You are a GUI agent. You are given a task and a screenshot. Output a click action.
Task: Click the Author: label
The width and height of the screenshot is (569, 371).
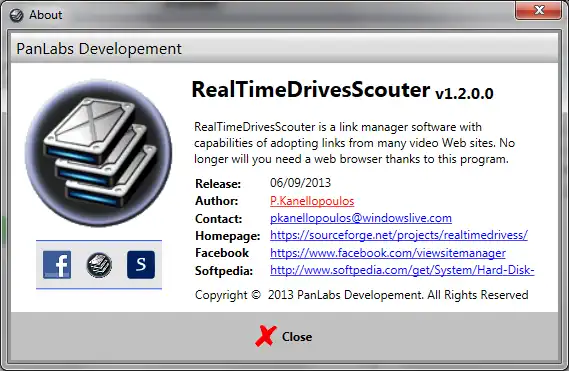point(217,201)
